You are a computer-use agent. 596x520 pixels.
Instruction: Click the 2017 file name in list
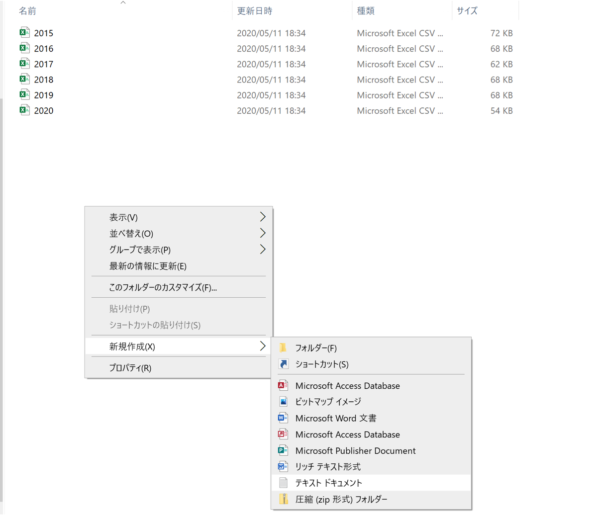44,64
